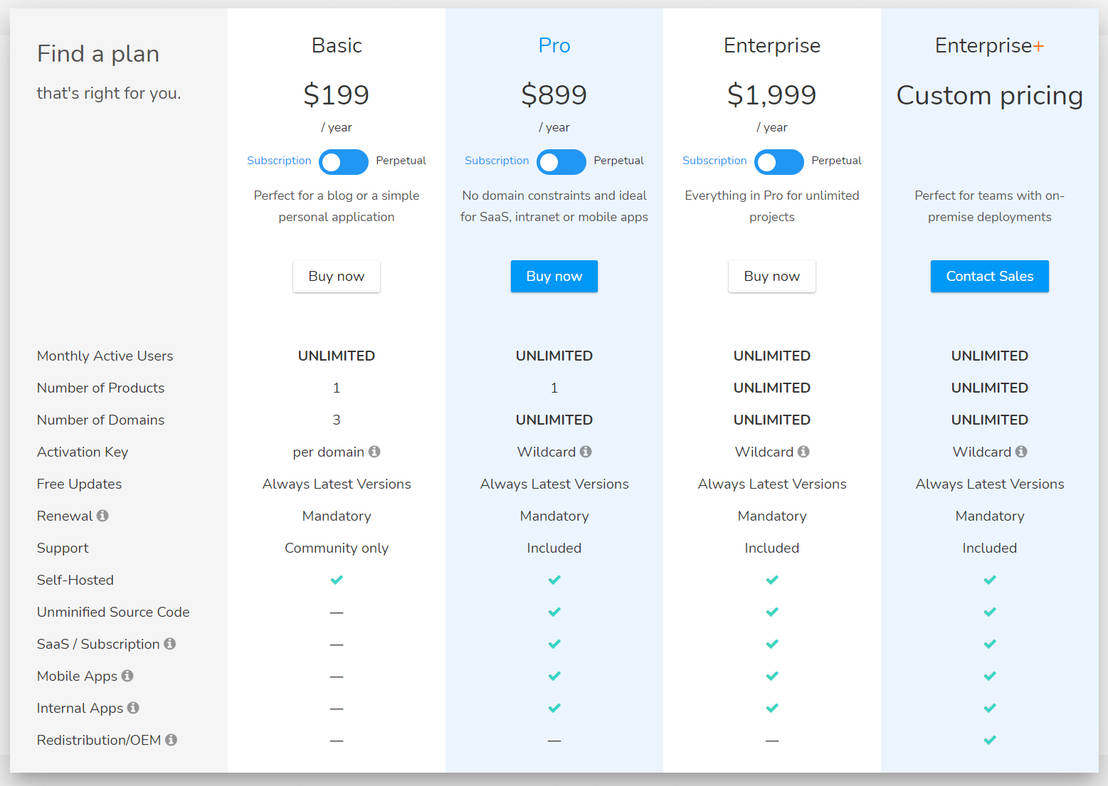Click the 'per domain' info icon under Basic
This screenshot has width=1108, height=786.
click(374, 451)
